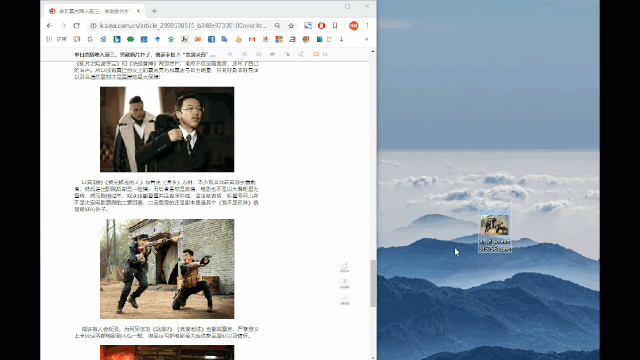Image resolution: width=640 pixels, height=360 pixels.
Task: Open the photo of two gunmen outside brick house
Action: (x=167, y=269)
